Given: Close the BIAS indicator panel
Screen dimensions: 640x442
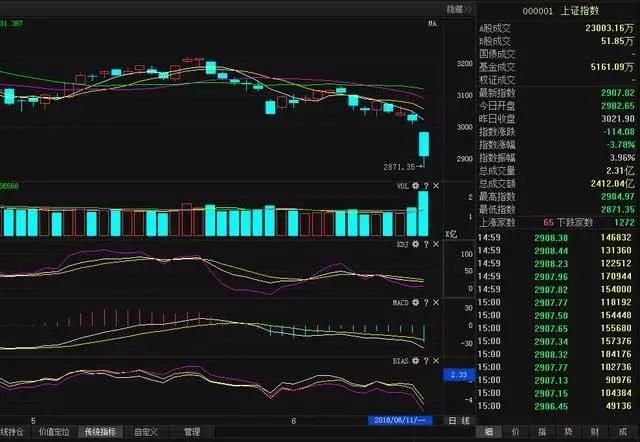Looking at the screenshot, I should click(436, 361).
